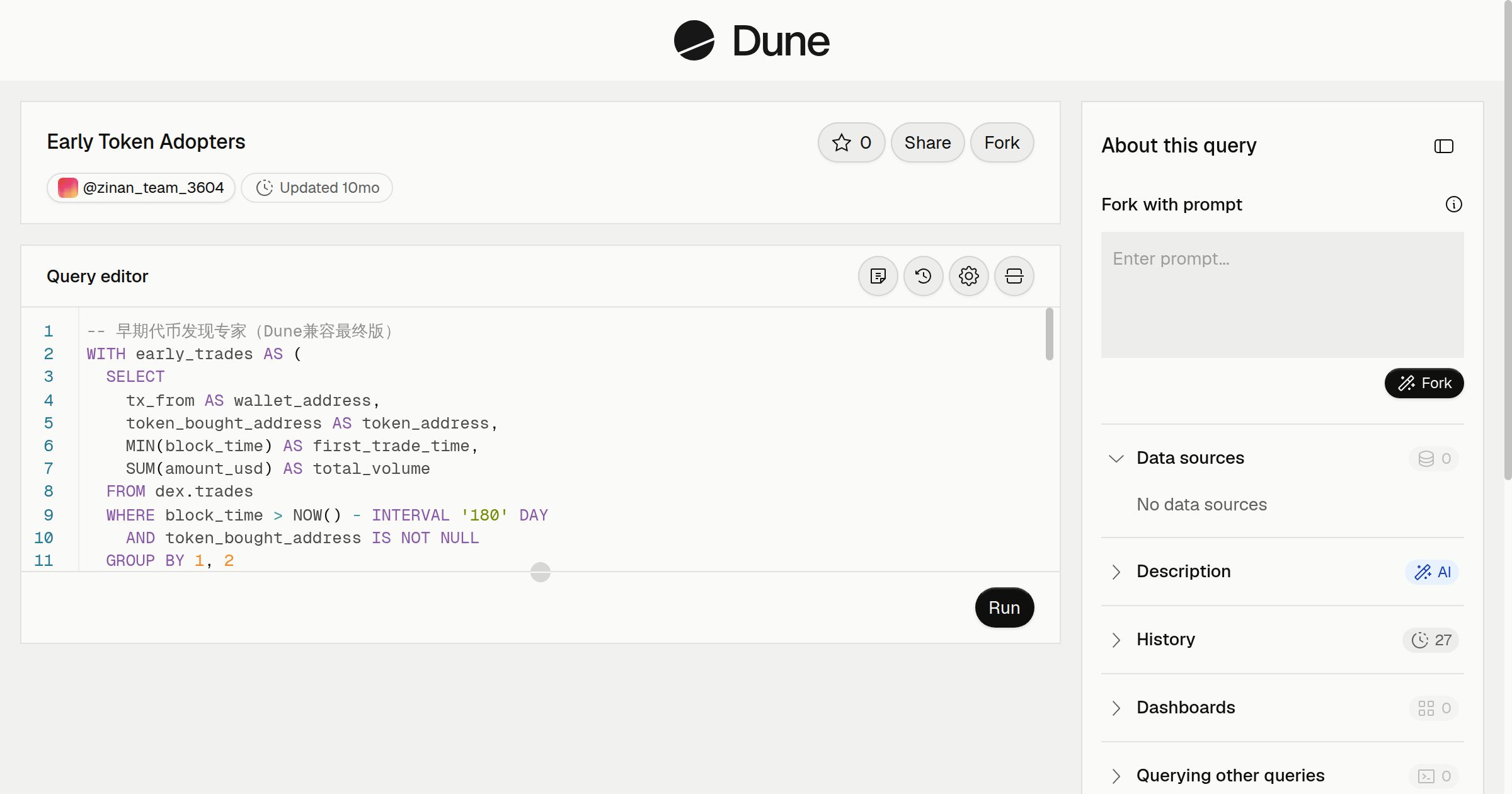This screenshot has width=1512, height=794.
Task: Click the Fork button in query header
Action: click(1002, 142)
